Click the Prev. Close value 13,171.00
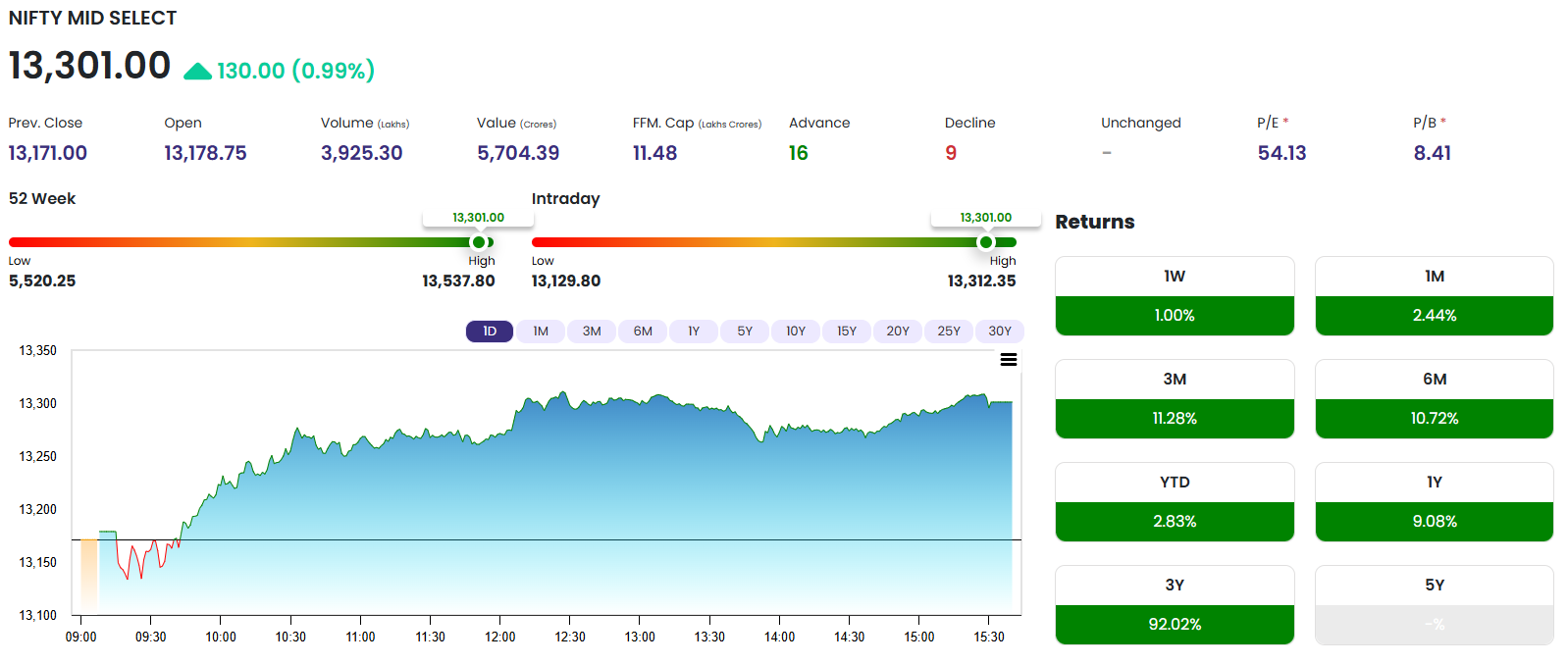The image size is (1568, 664). [47, 153]
